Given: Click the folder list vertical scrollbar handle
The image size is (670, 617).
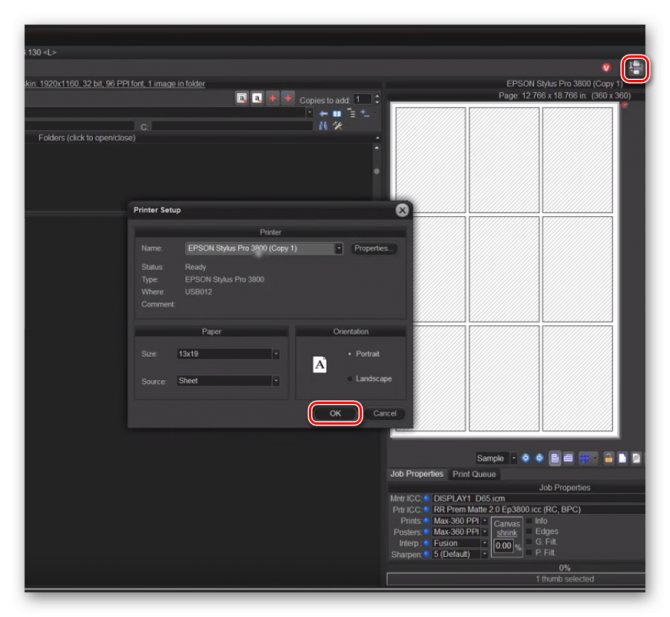Looking at the screenshot, I should 376,171.
